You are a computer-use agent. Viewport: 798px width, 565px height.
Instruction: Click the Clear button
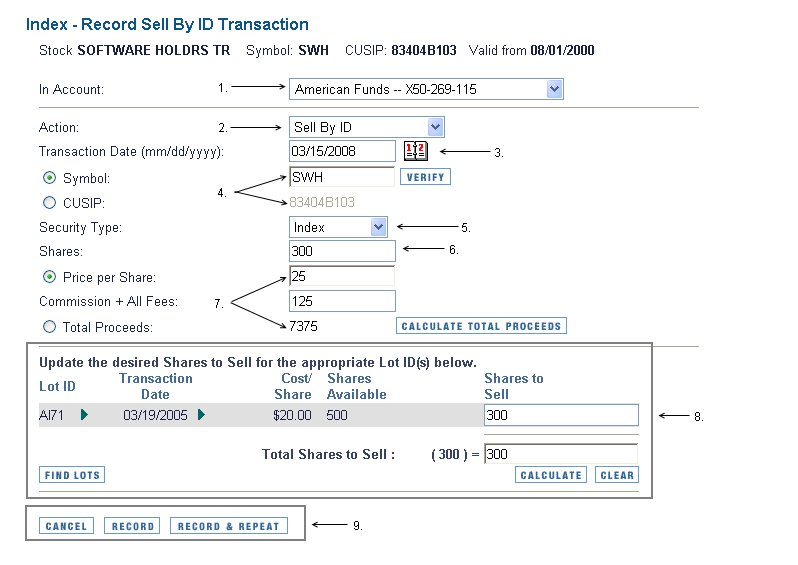(617, 475)
